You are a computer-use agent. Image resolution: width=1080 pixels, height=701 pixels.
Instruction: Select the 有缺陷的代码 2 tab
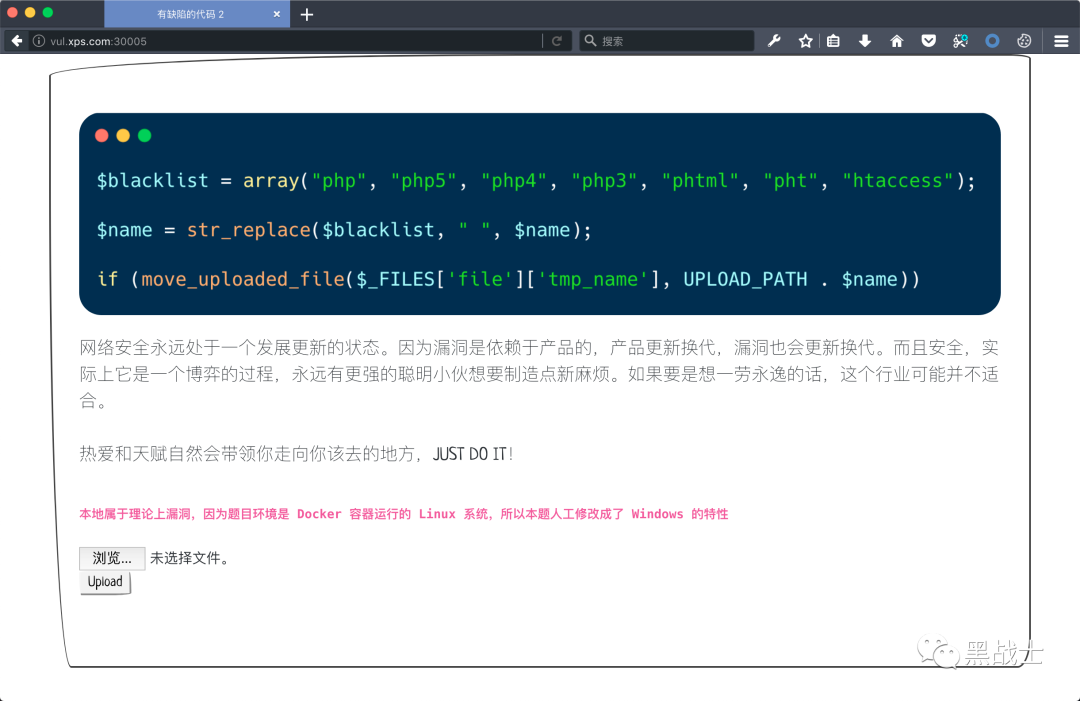[x=191, y=14]
